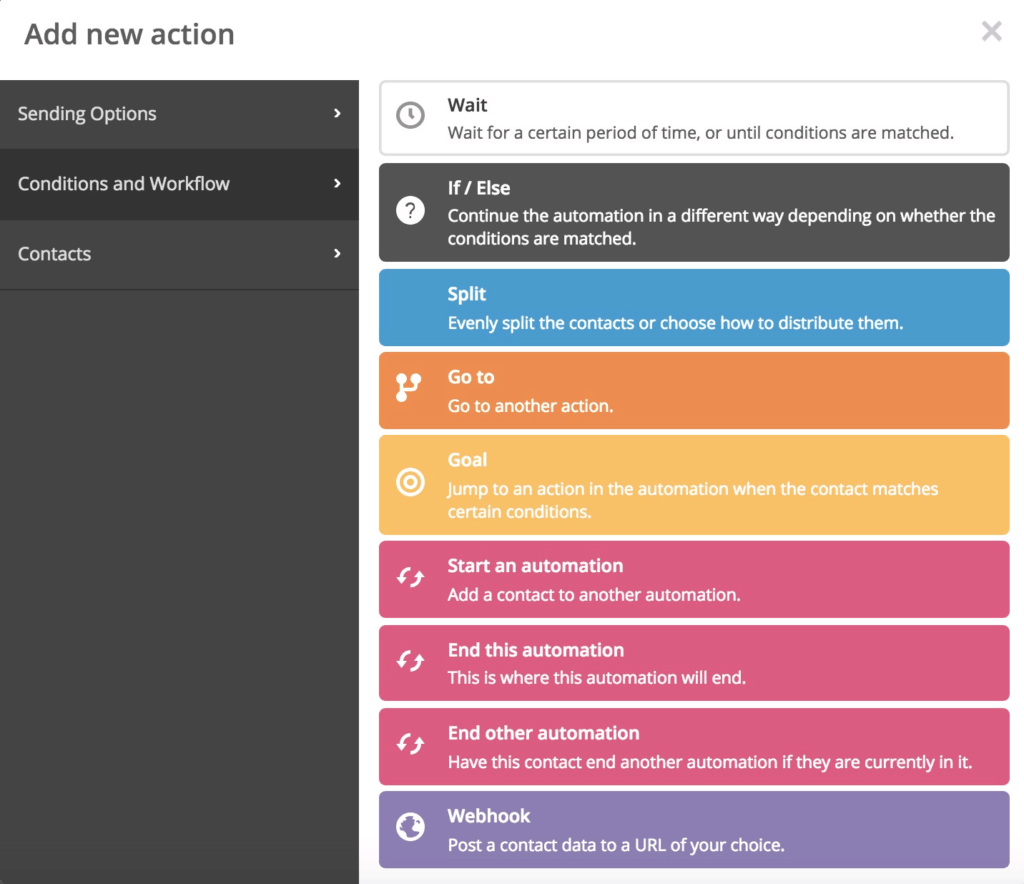The width and height of the screenshot is (1024, 884).
Task: Select the Goal action title
Action: coord(467,460)
